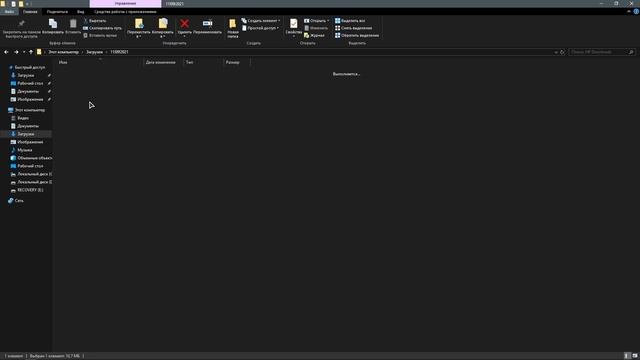Click Скопировать путь copy path command
The image size is (640, 360).
click(x=102, y=28)
